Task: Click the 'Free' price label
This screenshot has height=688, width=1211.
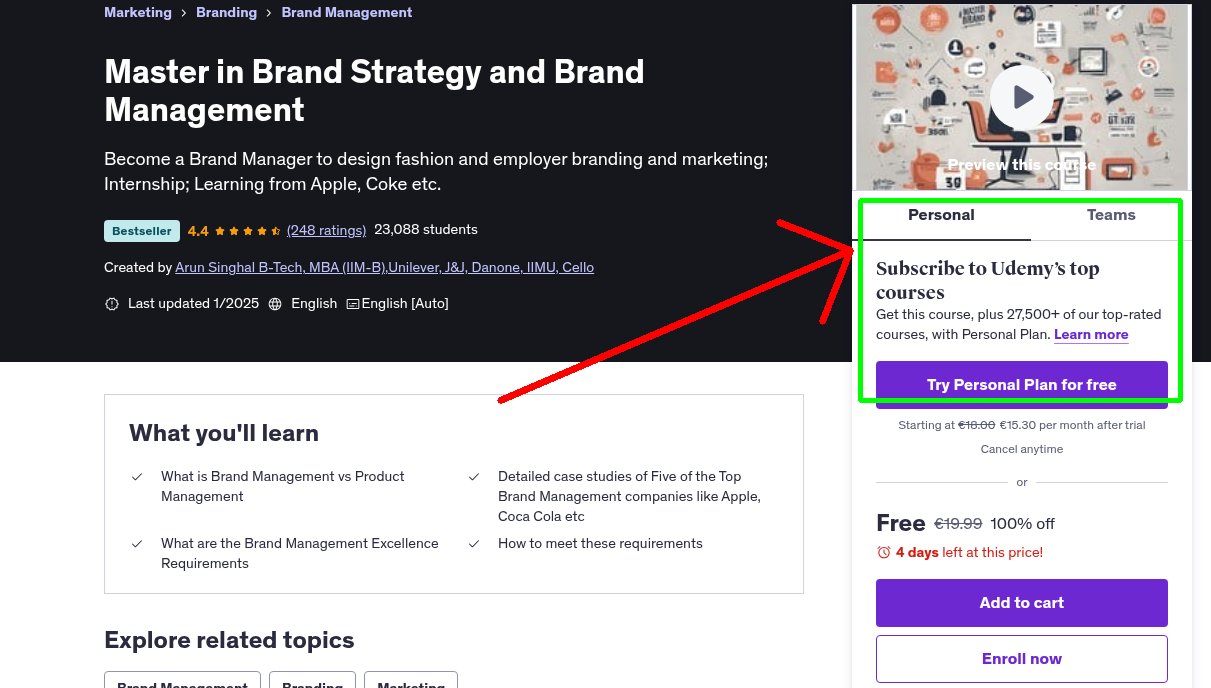Action: (x=901, y=523)
